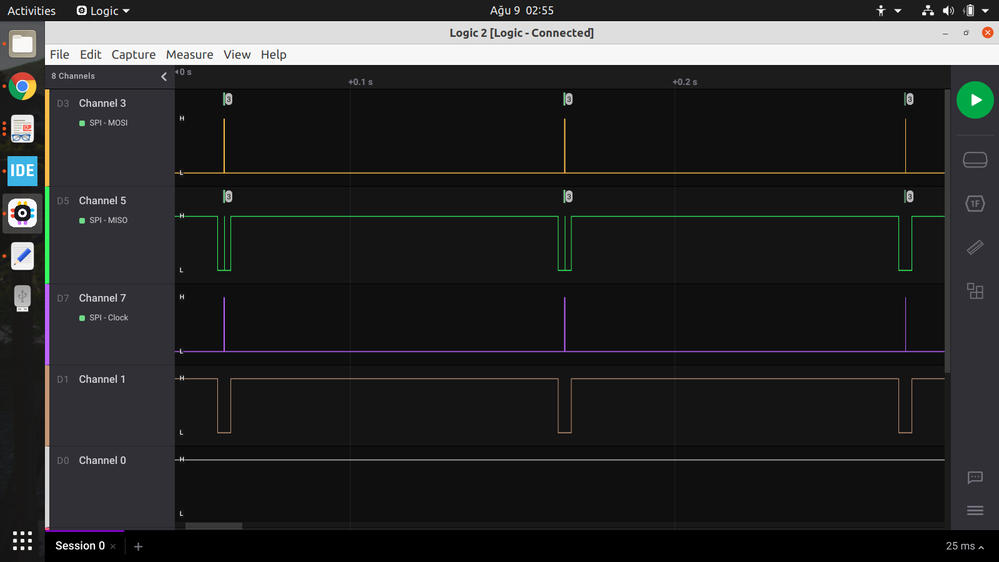The height and width of the screenshot is (562, 999).
Task: Open the accessibility menu in top bar
Action: coord(888,11)
